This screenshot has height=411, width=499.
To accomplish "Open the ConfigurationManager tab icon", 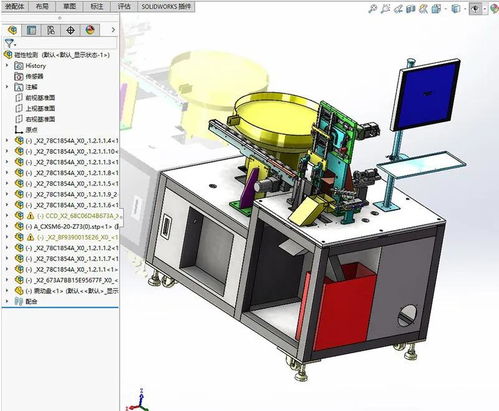I will [x=51, y=30].
